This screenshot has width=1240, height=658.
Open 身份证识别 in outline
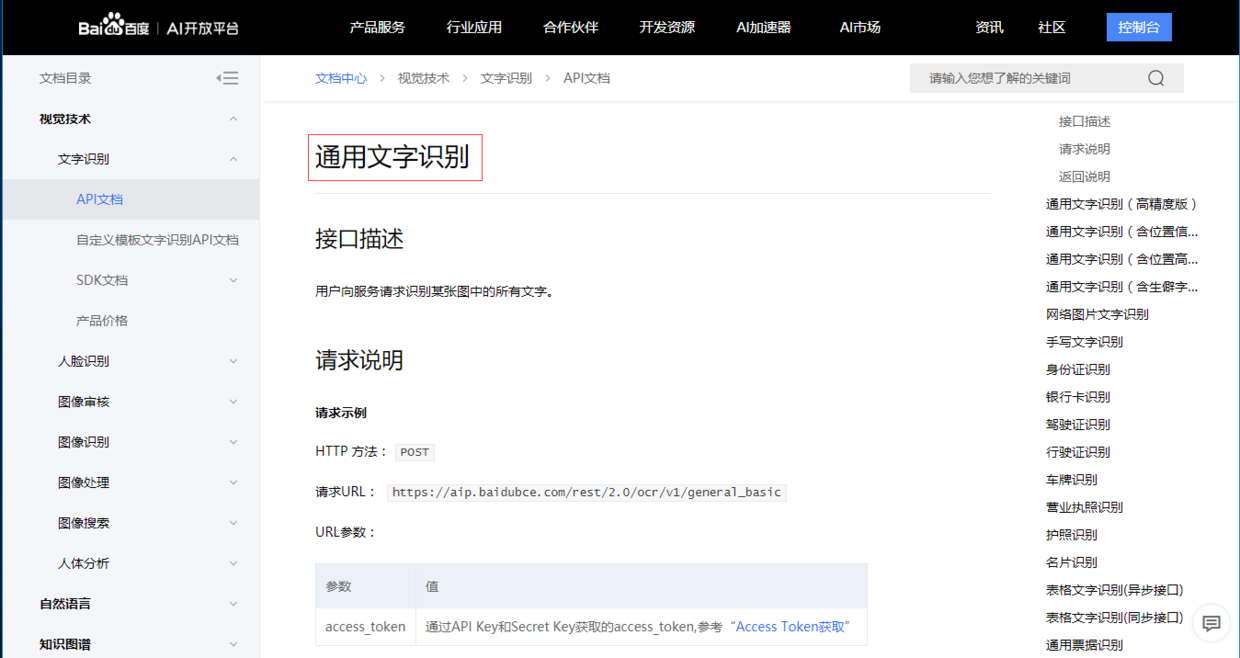1078,369
